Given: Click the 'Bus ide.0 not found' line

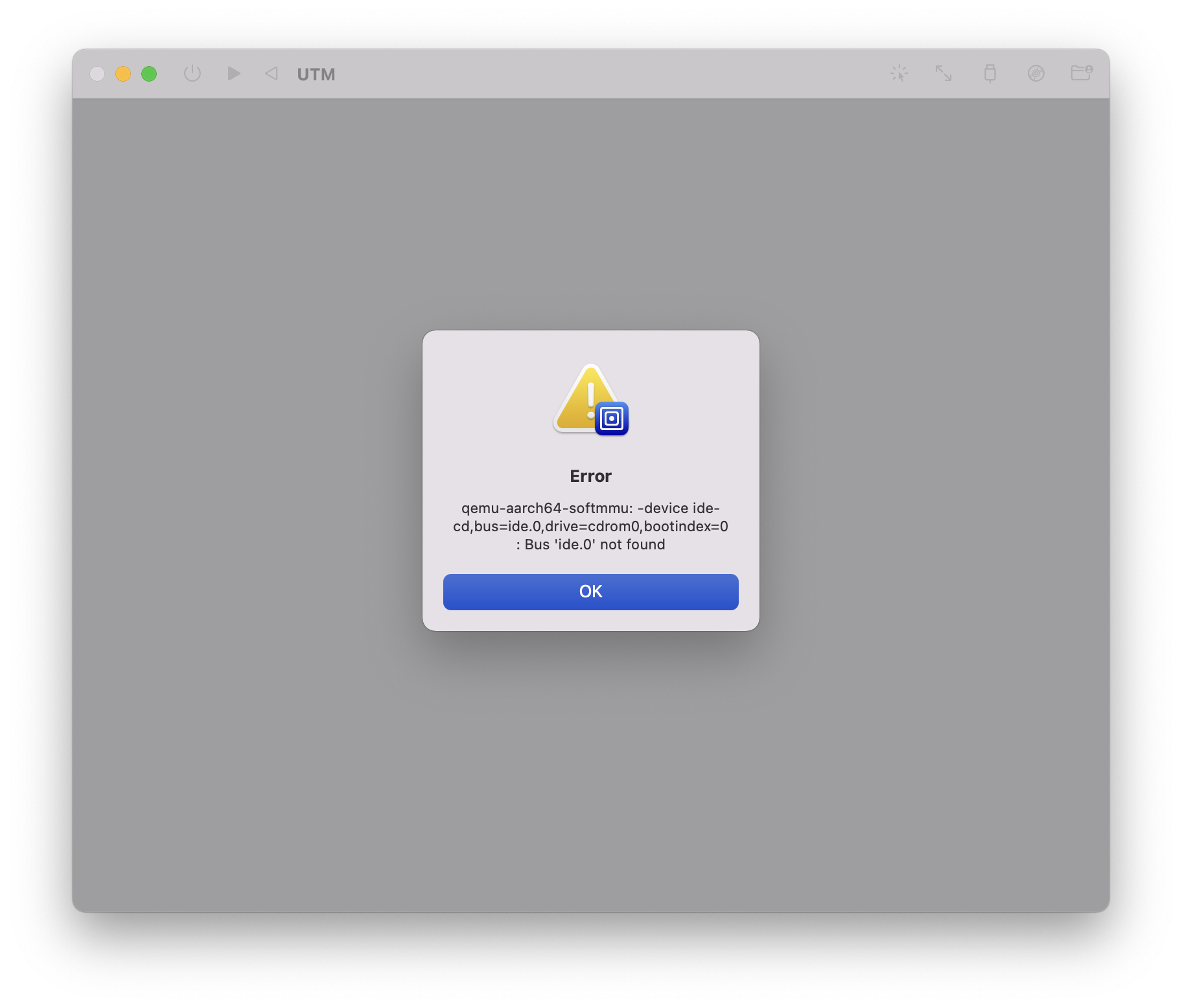Looking at the screenshot, I should [590, 544].
